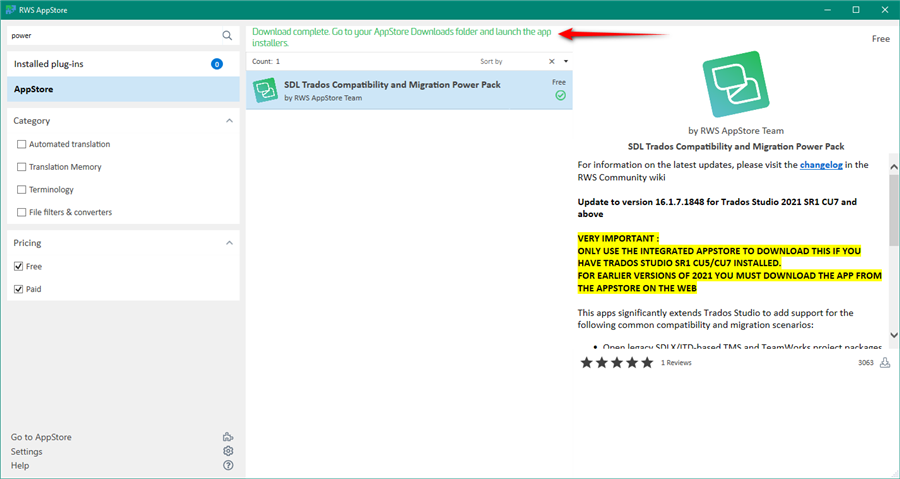900x479 pixels.
Task: Click the Settings gear icon
Action: point(228,451)
